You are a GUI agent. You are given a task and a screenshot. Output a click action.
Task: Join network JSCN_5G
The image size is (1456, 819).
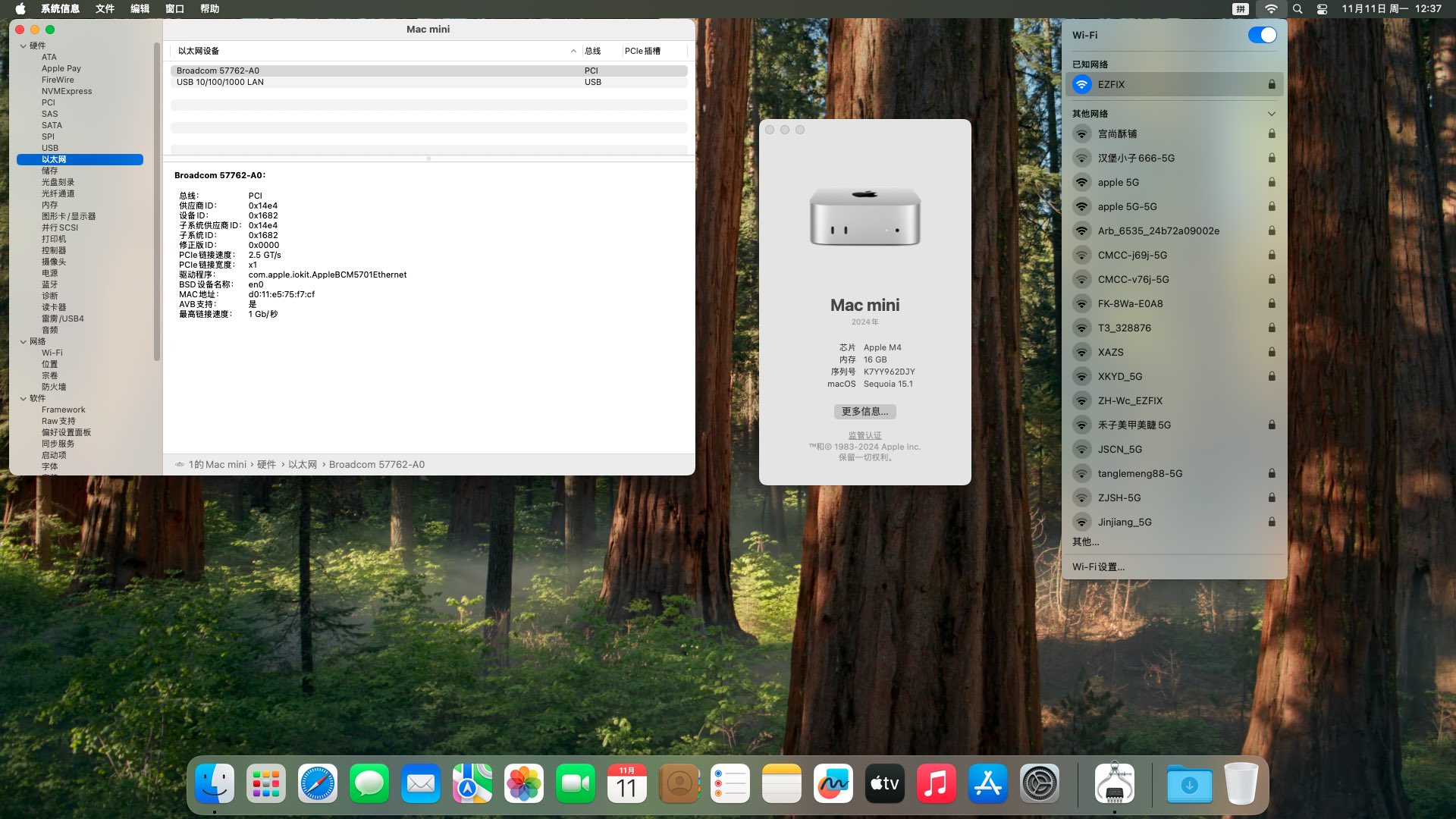[1174, 449]
